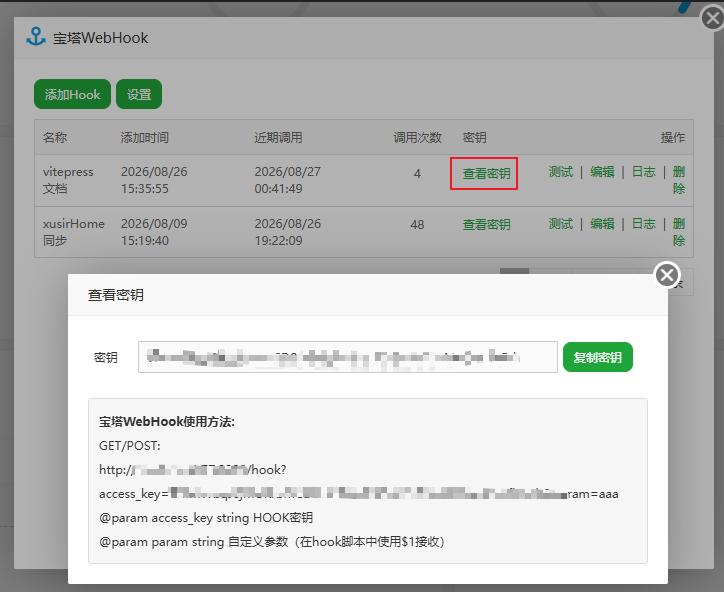724x592 pixels.
Task: Open 日志 for the vitepress 文档 row
Action: pos(644,172)
